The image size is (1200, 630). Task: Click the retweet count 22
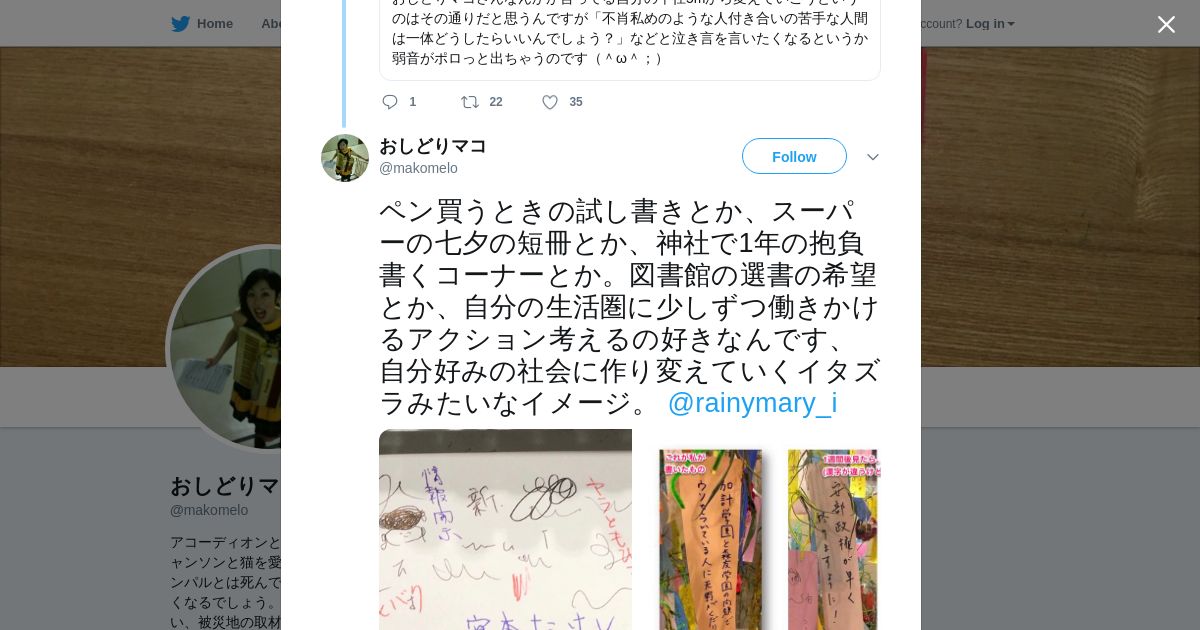[496, 102]
